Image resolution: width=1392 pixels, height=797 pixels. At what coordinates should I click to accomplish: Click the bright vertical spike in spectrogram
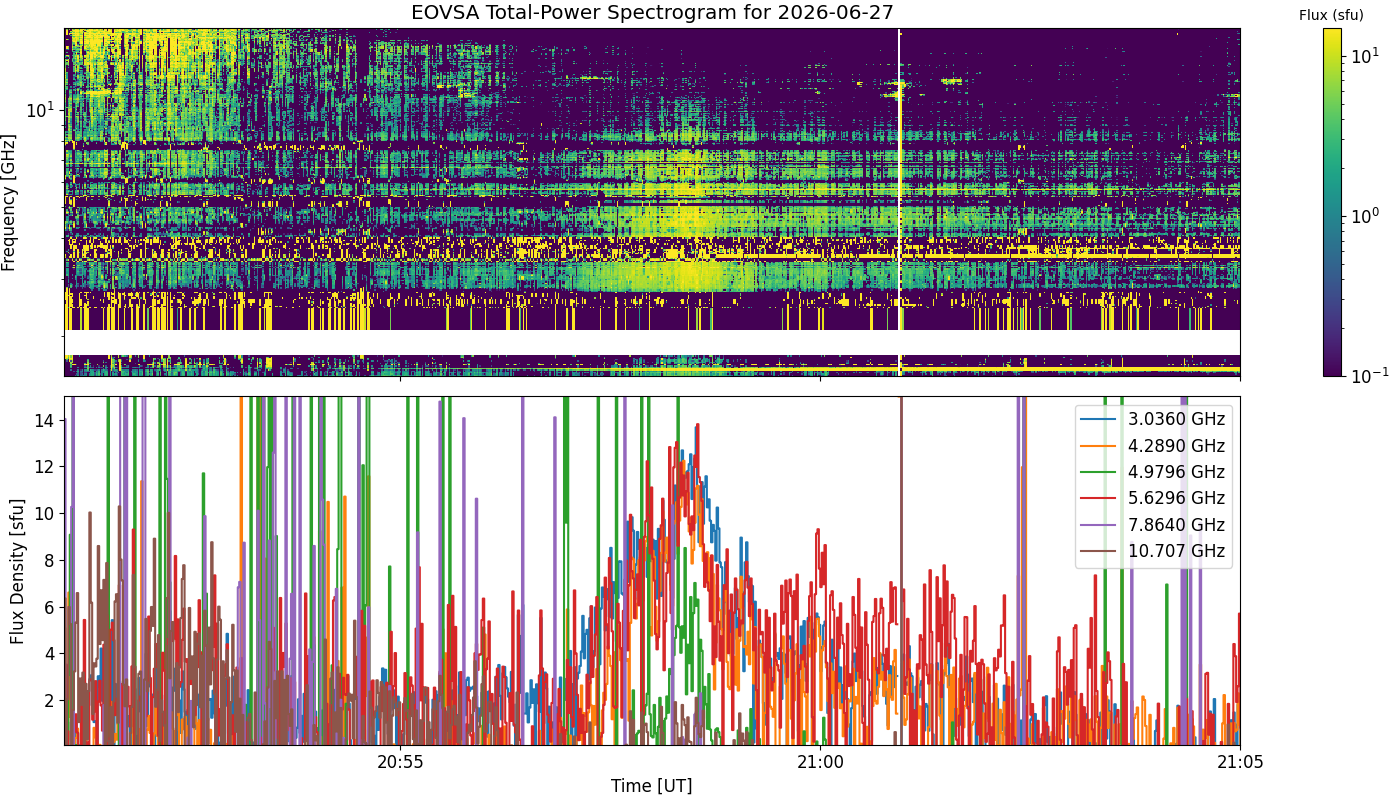(900, 202)
